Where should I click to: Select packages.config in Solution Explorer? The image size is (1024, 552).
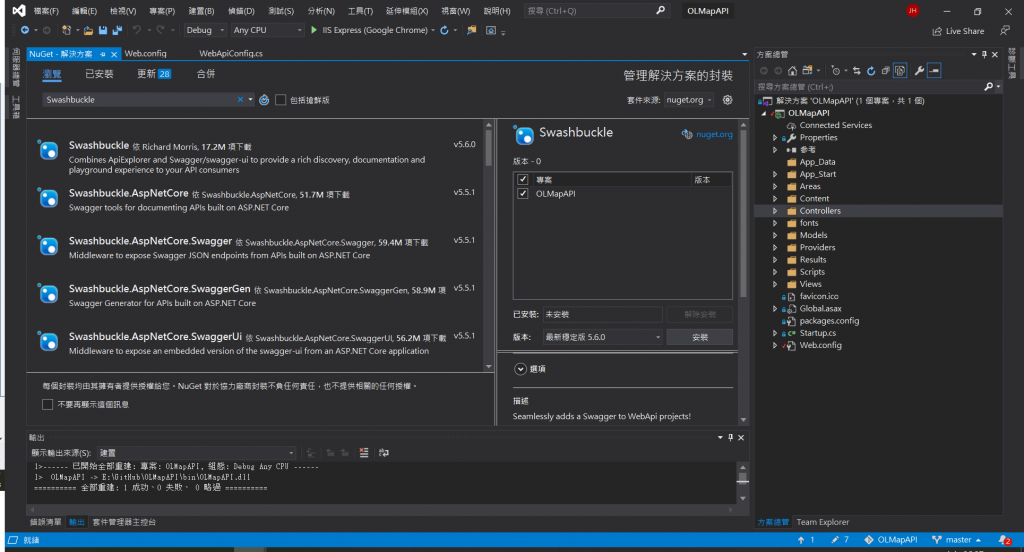[x=829, y=321]
